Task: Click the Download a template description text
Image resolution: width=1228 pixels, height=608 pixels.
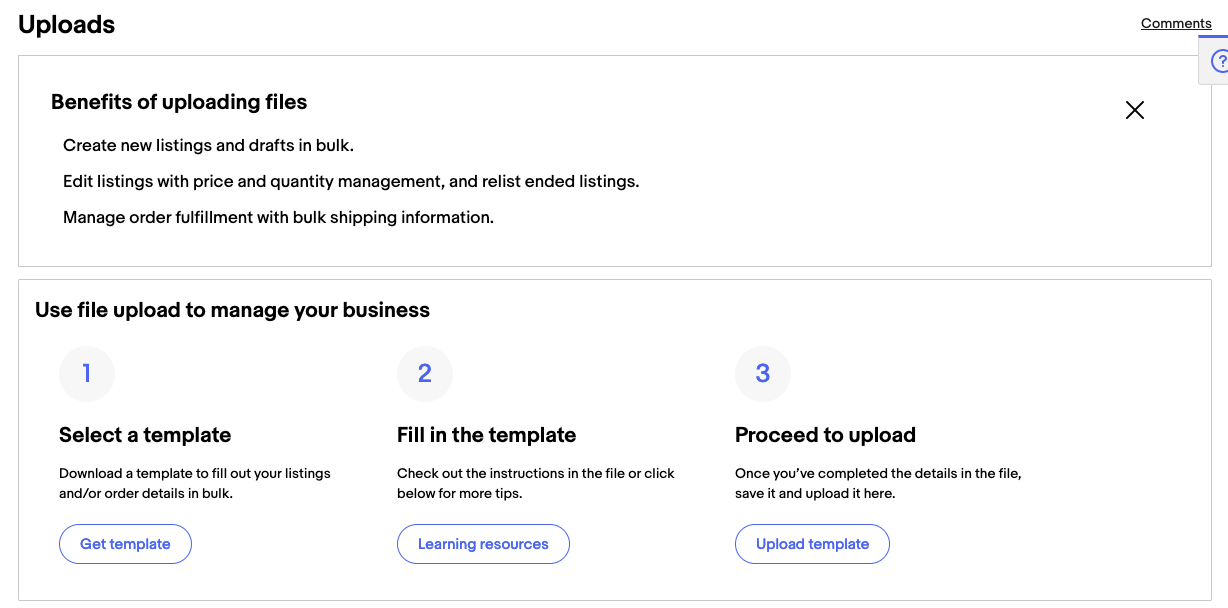Action: pos(195,483)
